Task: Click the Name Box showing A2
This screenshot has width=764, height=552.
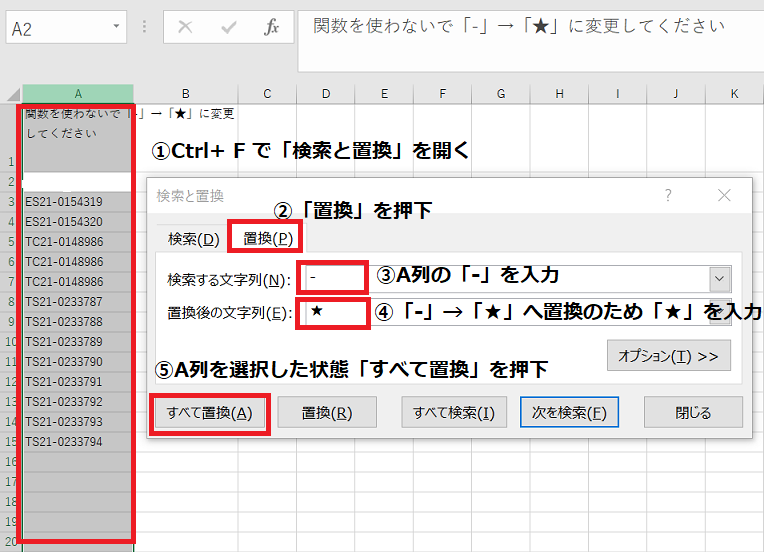Action: [66, 27]
